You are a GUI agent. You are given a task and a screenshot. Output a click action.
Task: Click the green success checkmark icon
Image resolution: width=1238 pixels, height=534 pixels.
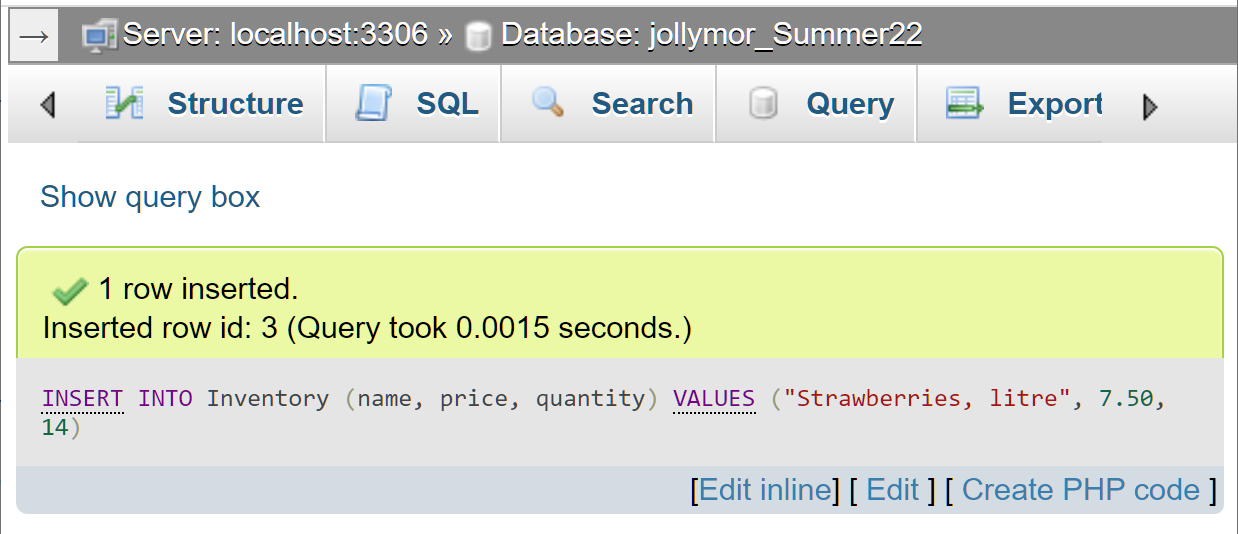70,291
